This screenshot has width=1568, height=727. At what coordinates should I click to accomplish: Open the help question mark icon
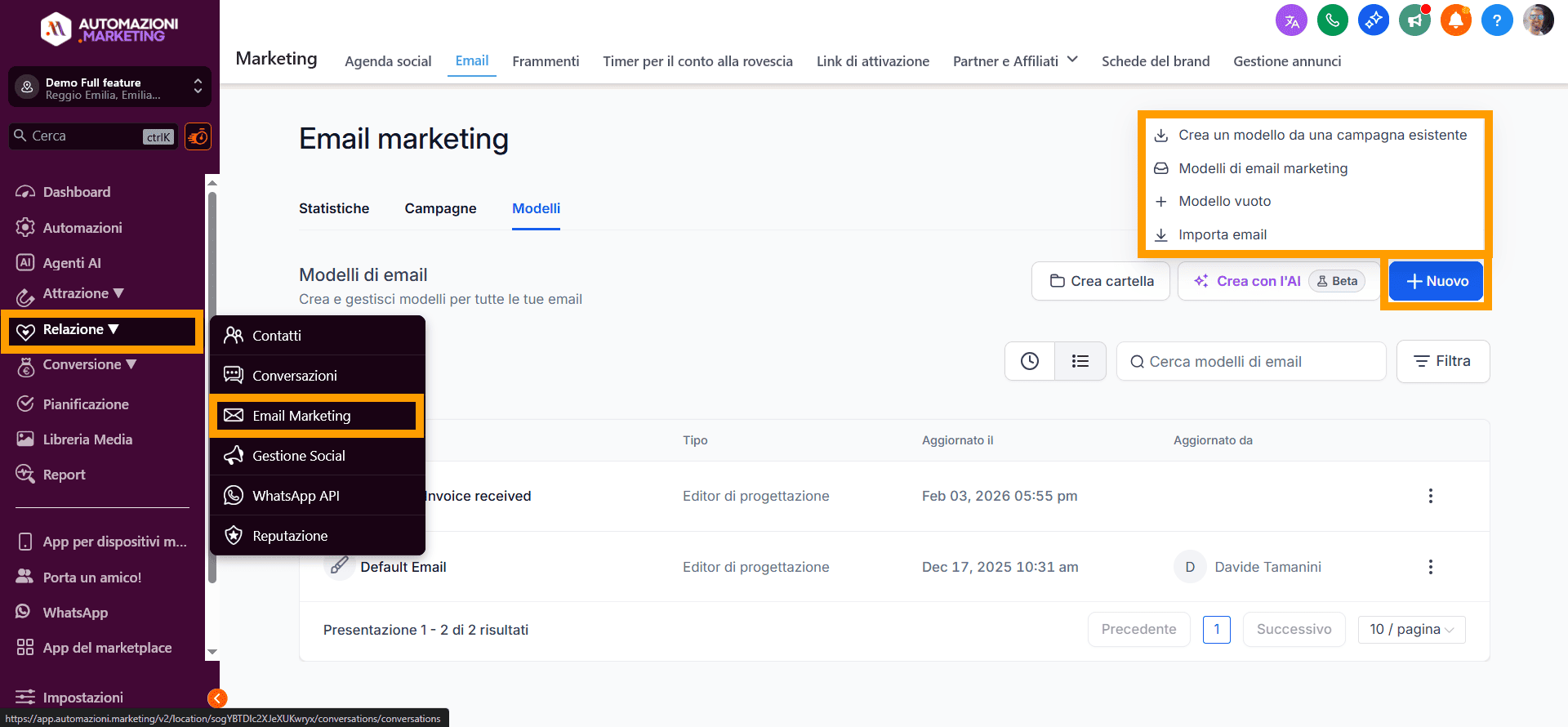1496,20
